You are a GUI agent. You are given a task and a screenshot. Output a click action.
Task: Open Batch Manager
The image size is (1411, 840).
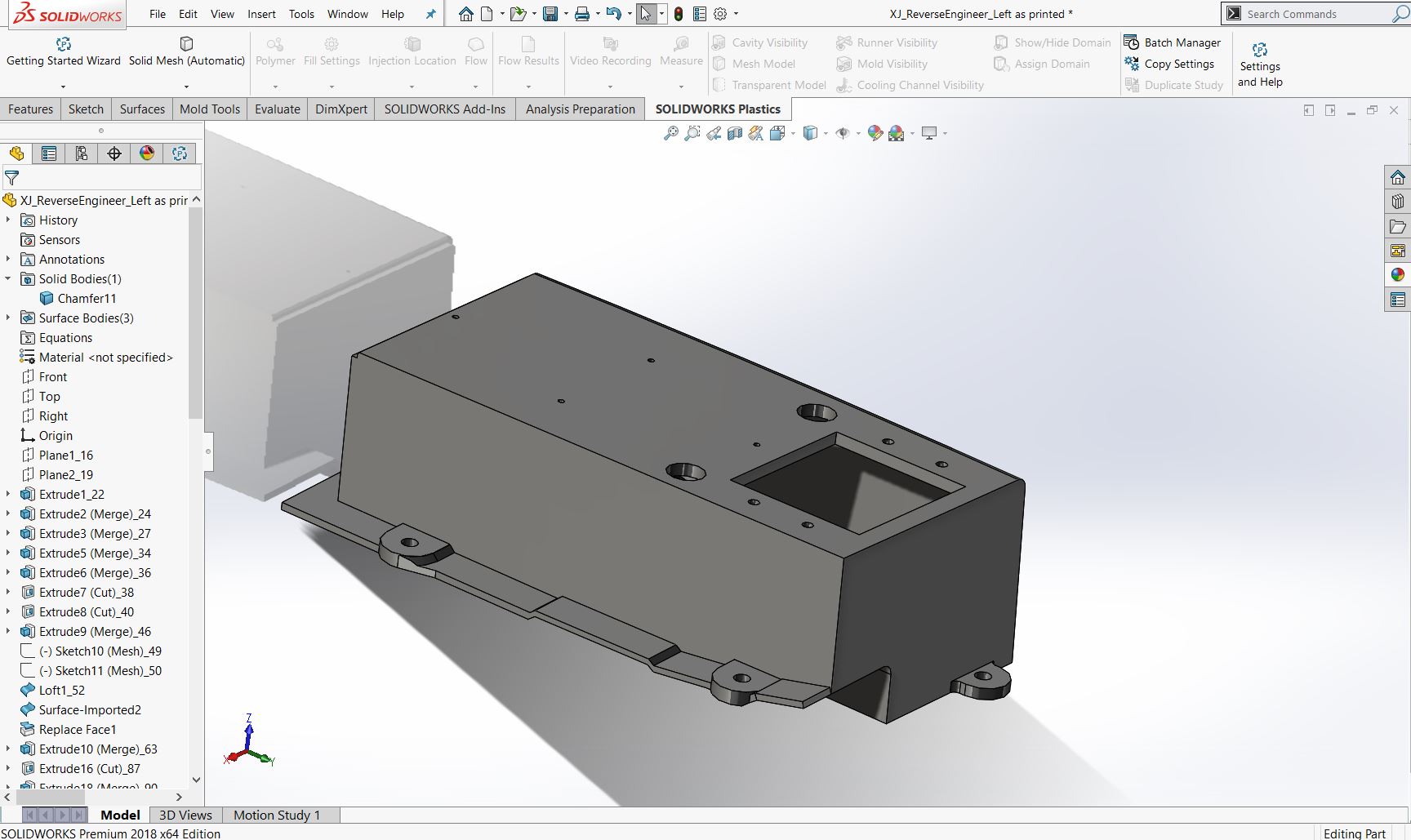coord(1173,42)
